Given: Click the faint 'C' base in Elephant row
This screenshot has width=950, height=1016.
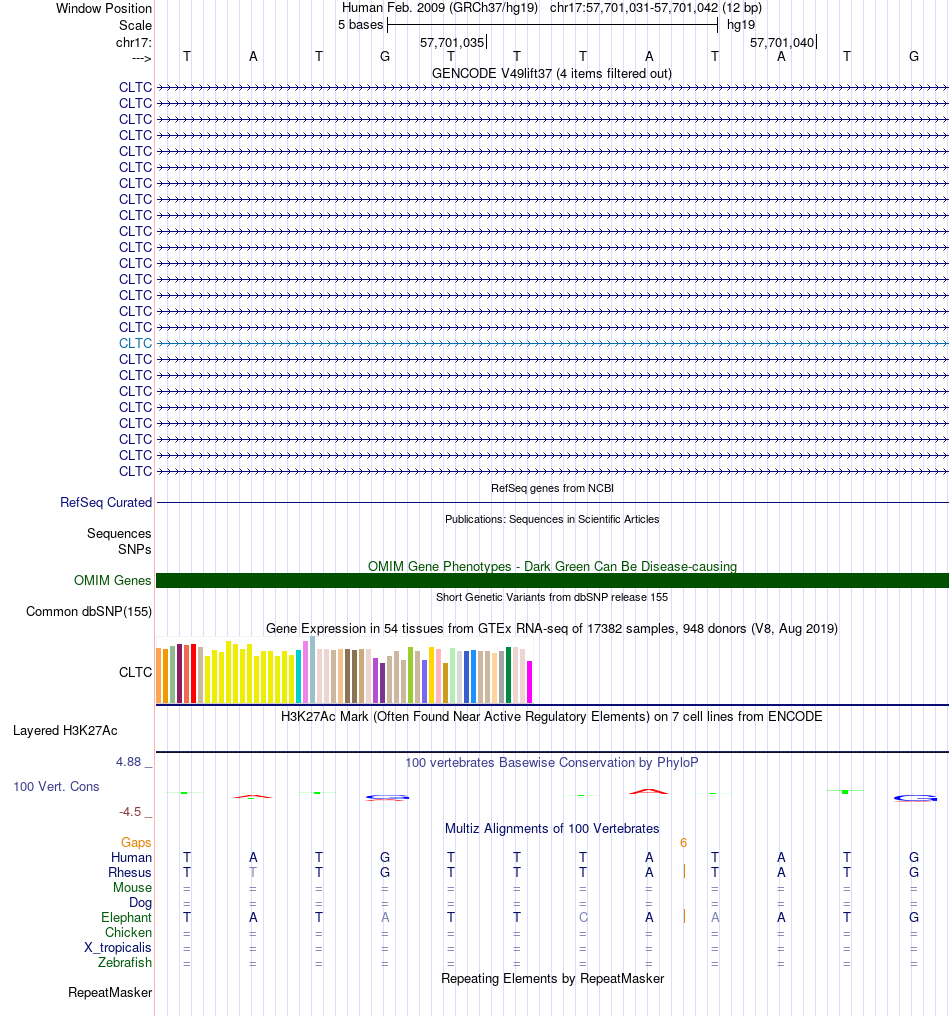Looking at the screenshot, I should click(583, 918).
